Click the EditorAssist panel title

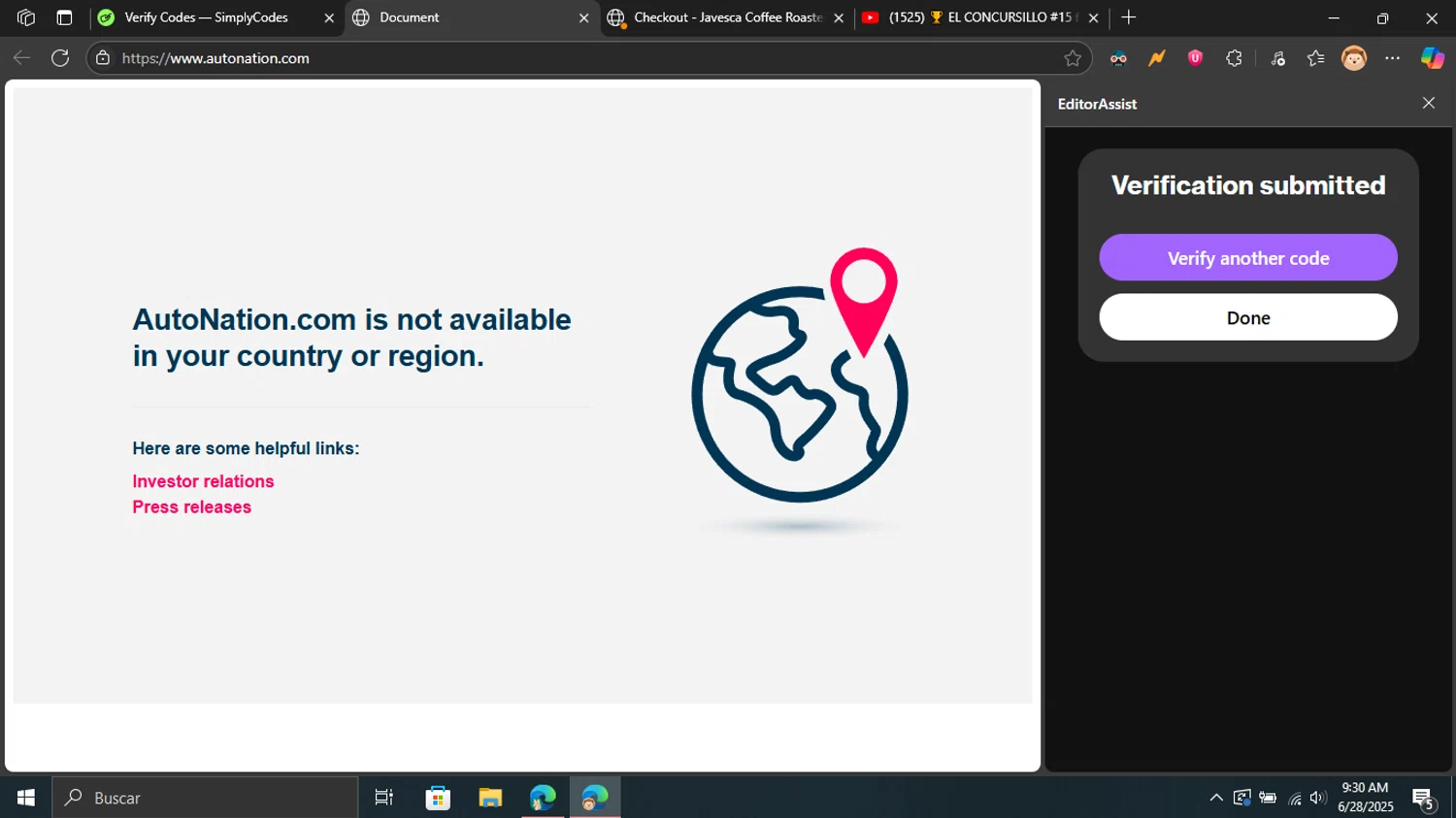[x=1097, y=104]
